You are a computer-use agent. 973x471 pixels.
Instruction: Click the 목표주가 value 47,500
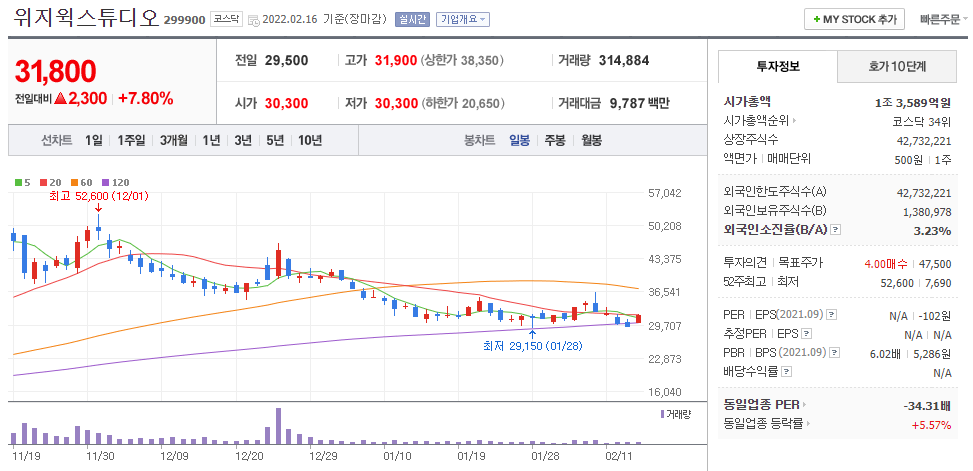point(936,264)
